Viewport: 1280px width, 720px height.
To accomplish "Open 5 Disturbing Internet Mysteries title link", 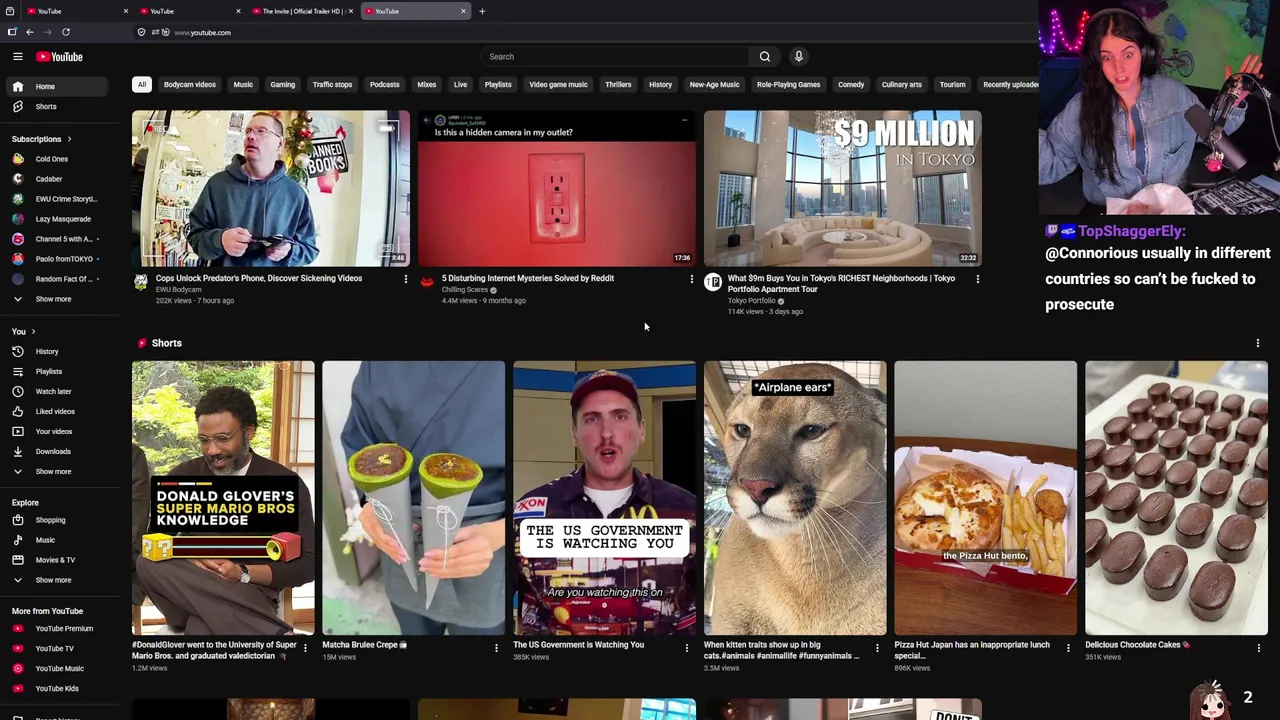I will point(528,278).
